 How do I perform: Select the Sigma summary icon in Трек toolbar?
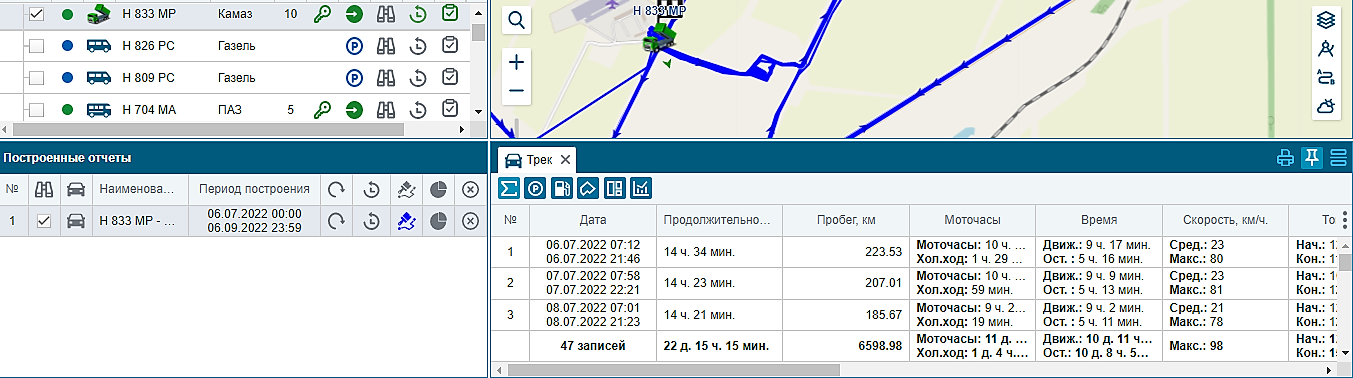[509, 187]
